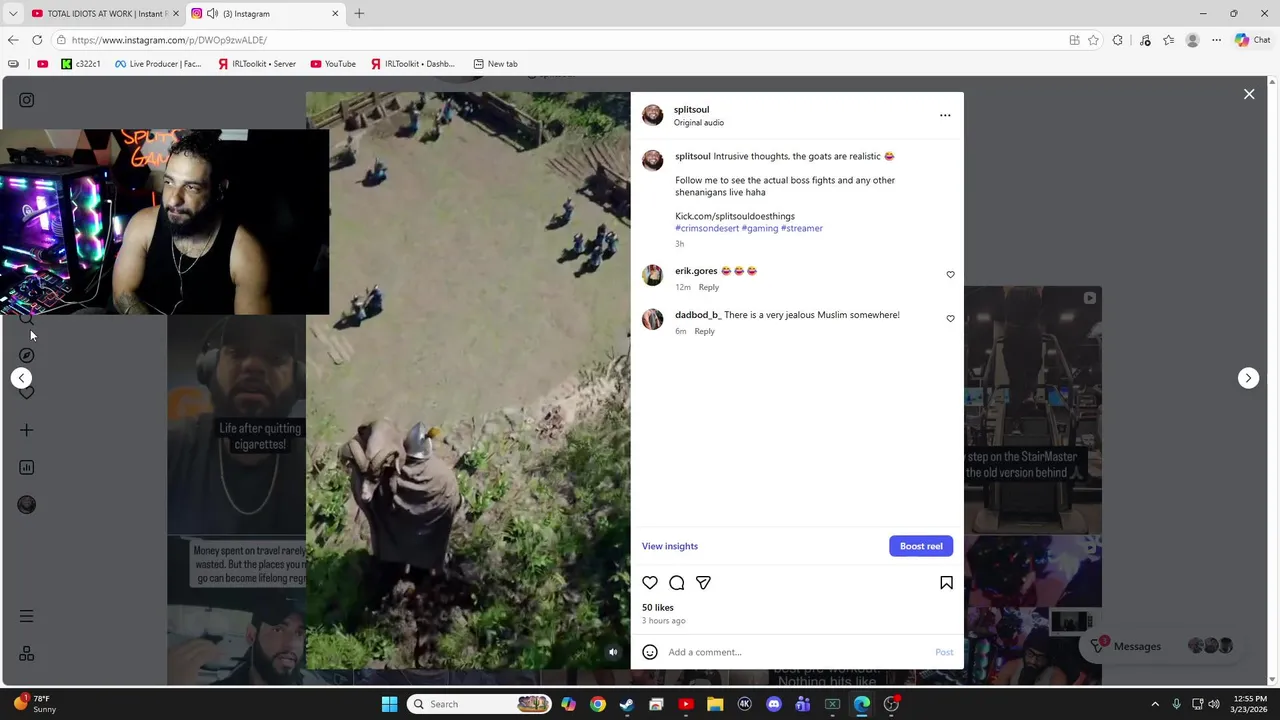Open YouTube bookmark in favorites bar

pos(333,64)
